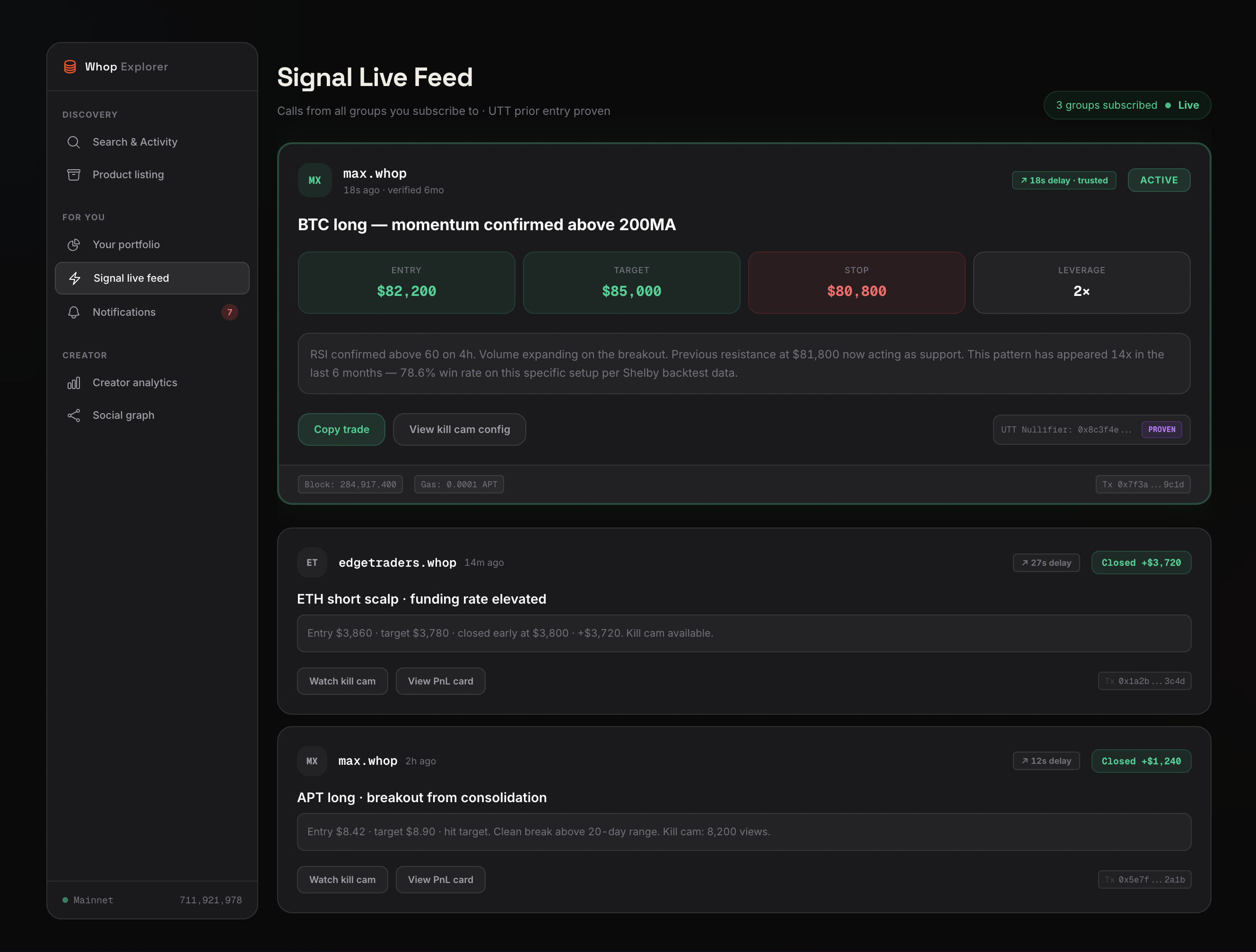Click the 3 groups subscribed Live pill
1256x952 pixels.
coord(1127,105)
